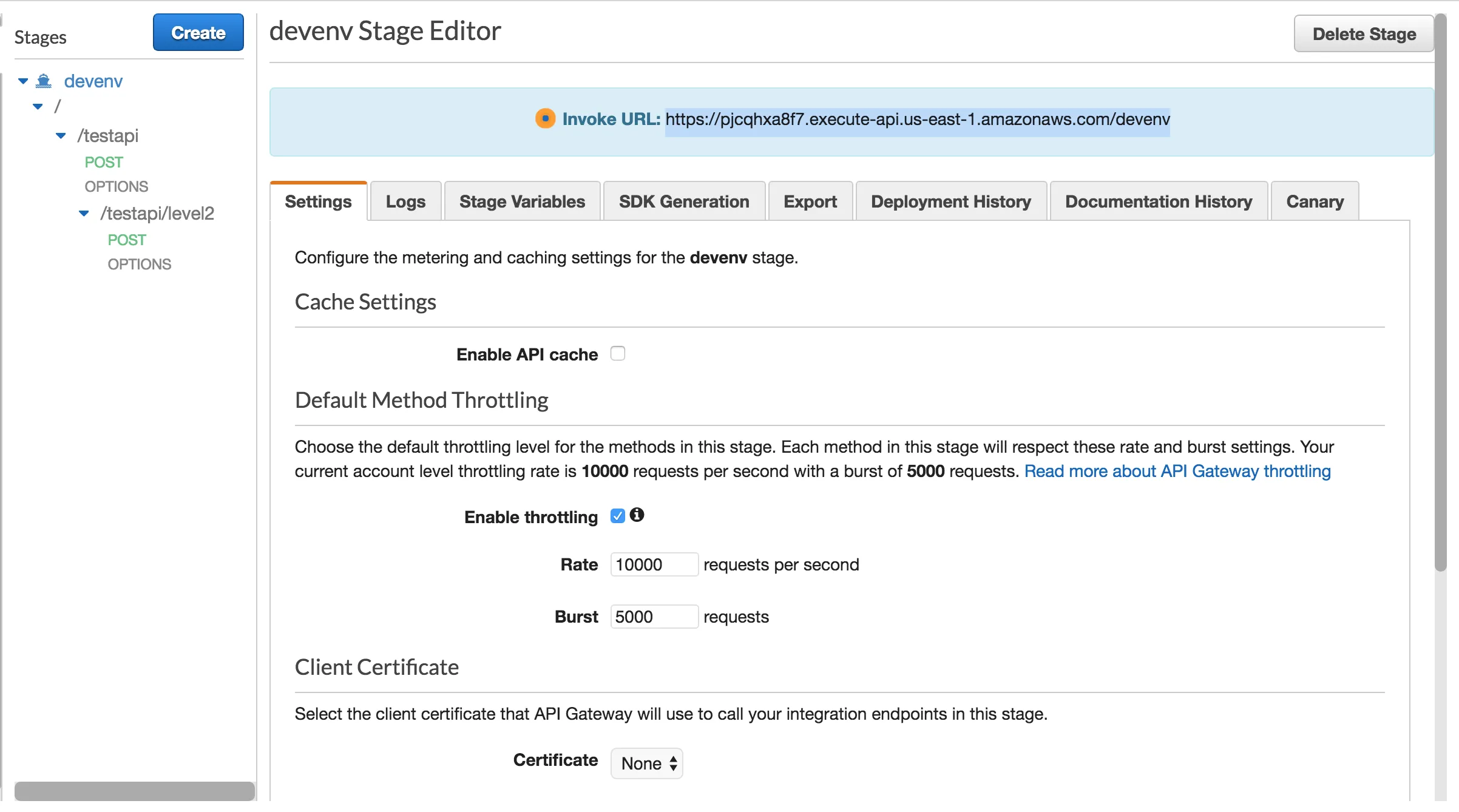This screenshot has width=1459, height=812.
Task: Click the Rate input field
Action: point(653,564)
